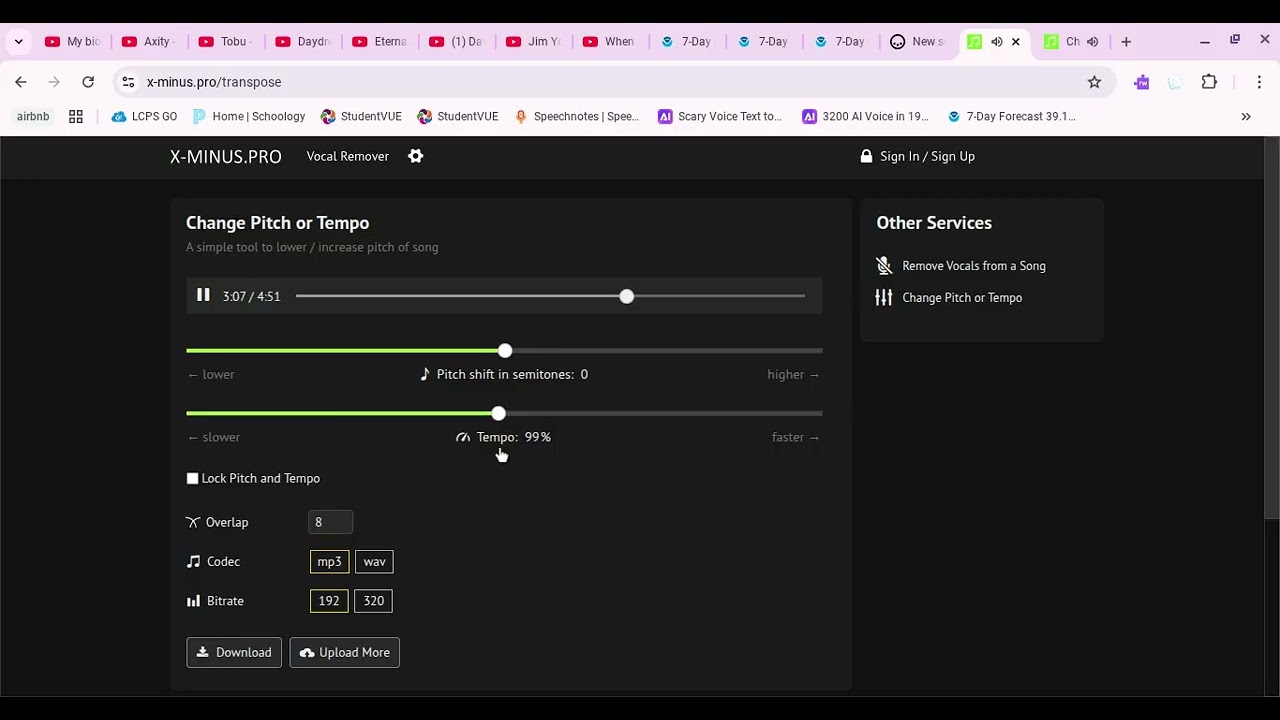Select mp3 codec
Screen dimensions: 1280x720
point(329,562)
